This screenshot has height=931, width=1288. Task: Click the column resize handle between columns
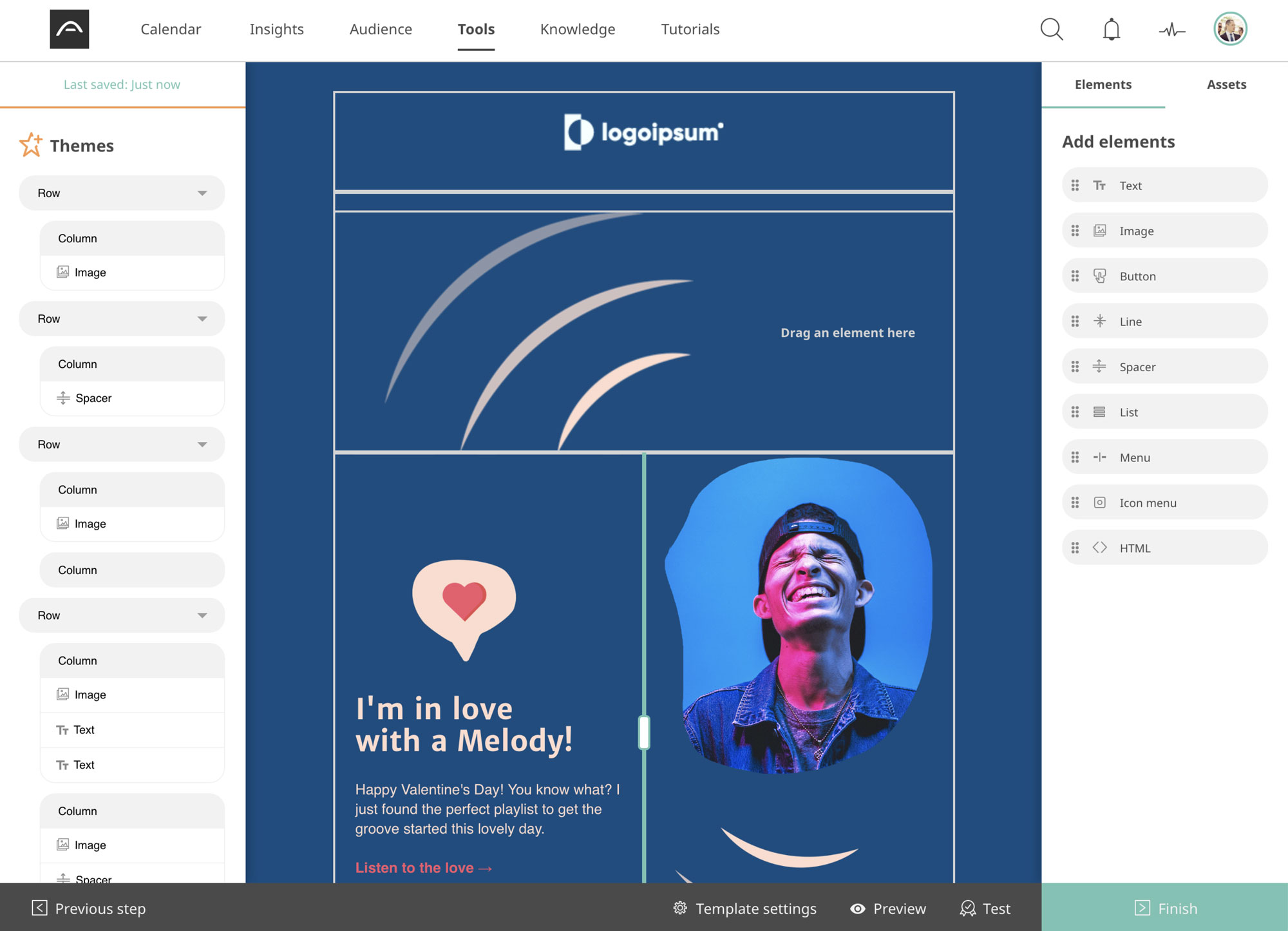(x=644, y=732)
